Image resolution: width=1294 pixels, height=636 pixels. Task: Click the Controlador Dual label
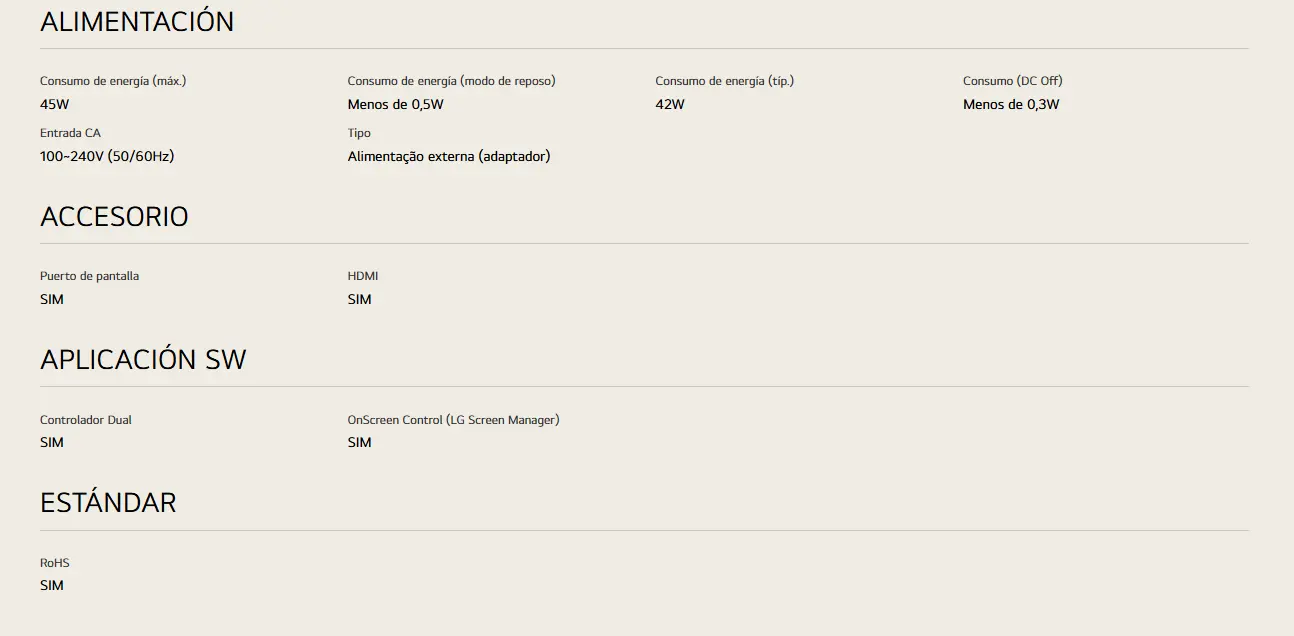[86, 420]
